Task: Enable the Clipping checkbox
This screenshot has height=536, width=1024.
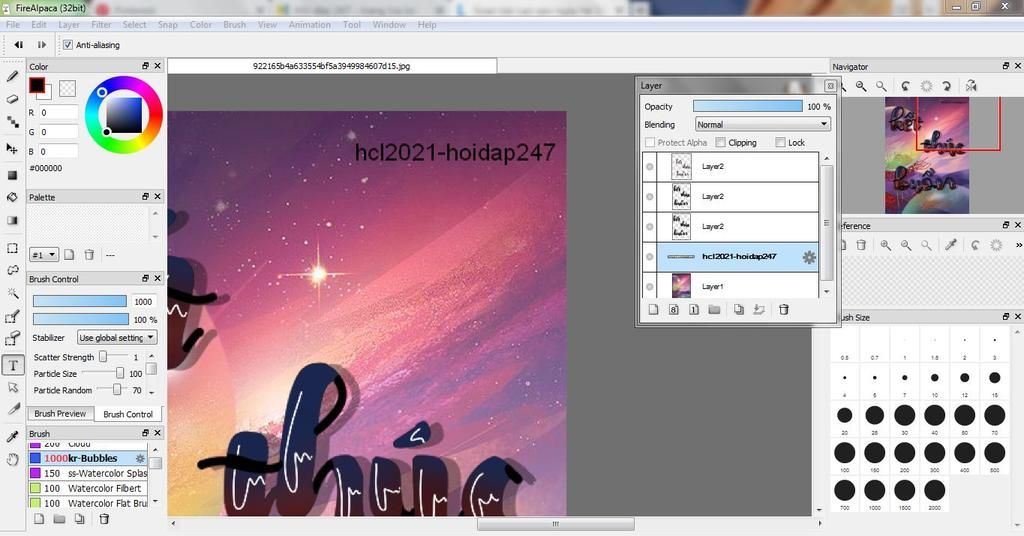Action: [720, 142]
